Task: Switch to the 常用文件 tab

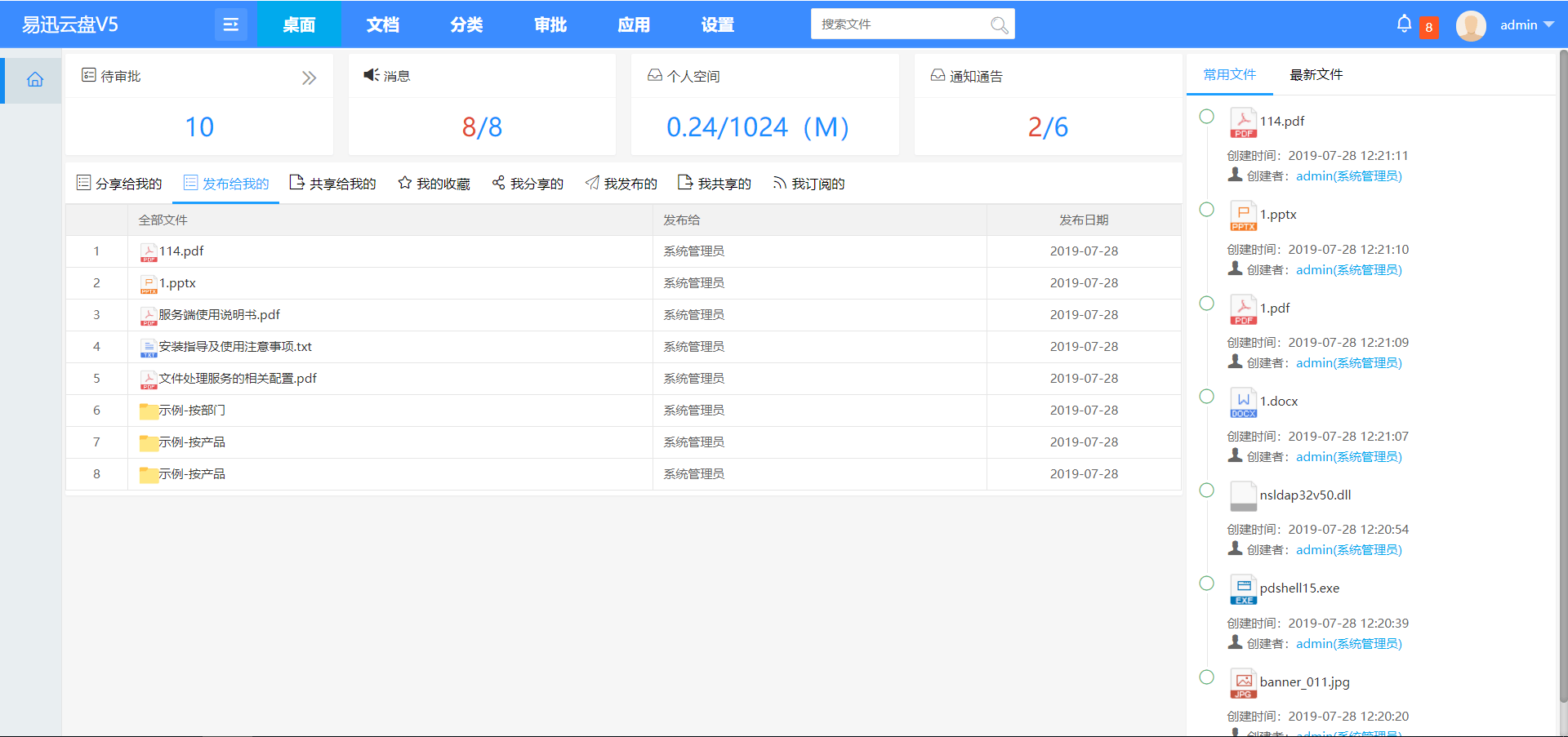Action: click(x=1229, y=74)
